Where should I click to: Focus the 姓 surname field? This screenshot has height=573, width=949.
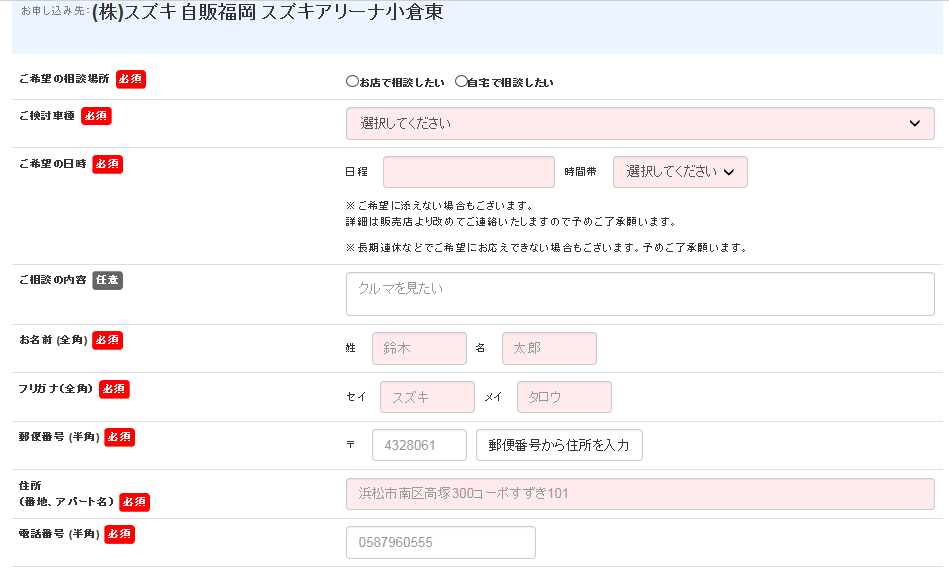click(419, 349)
